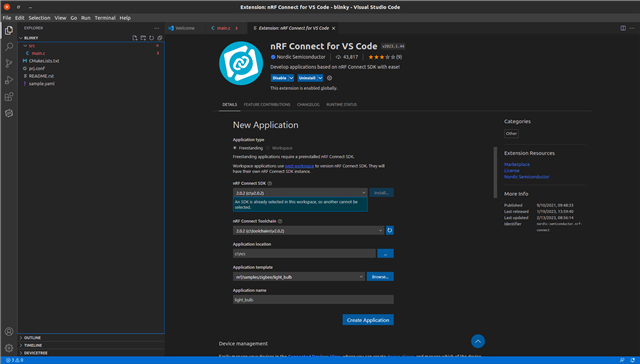Switch to the main.c editor tab
This screenshot has height=364, width=640.
point(224,28)
